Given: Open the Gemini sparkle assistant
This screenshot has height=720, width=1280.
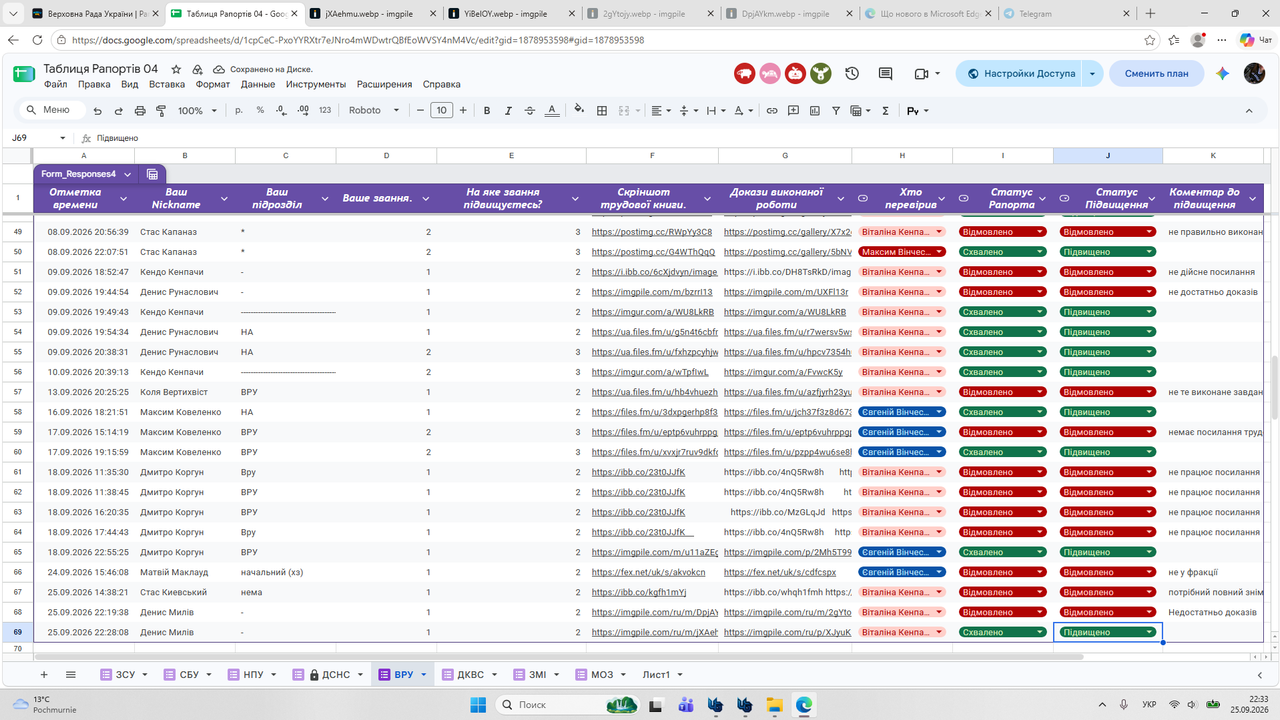Looking at the screenshot, I should [1222, 74].
